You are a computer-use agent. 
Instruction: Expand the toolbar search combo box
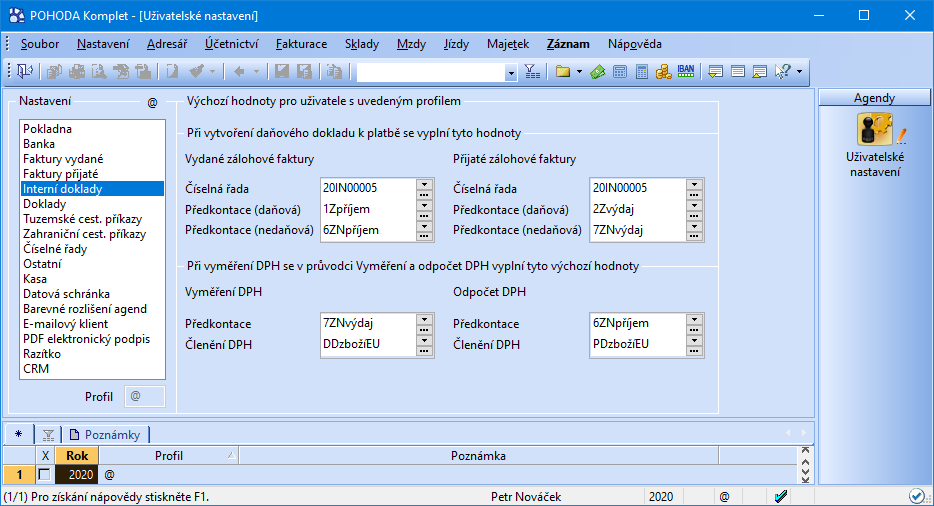(x=511, y=72)
